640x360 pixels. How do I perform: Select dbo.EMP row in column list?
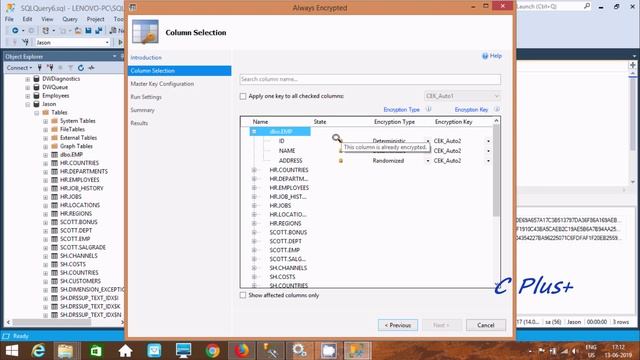[x=280, y=131]
